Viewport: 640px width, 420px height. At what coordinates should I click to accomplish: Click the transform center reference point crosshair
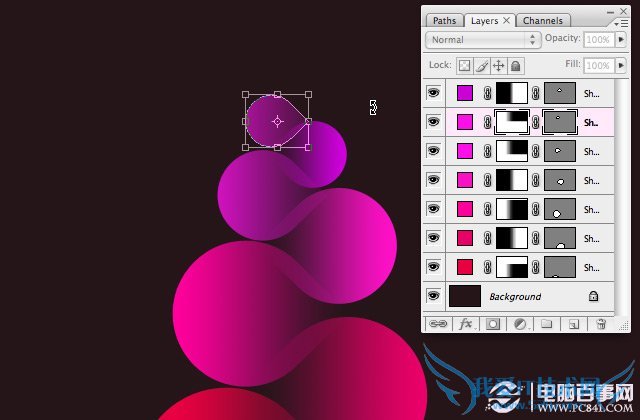pos(278,121)
